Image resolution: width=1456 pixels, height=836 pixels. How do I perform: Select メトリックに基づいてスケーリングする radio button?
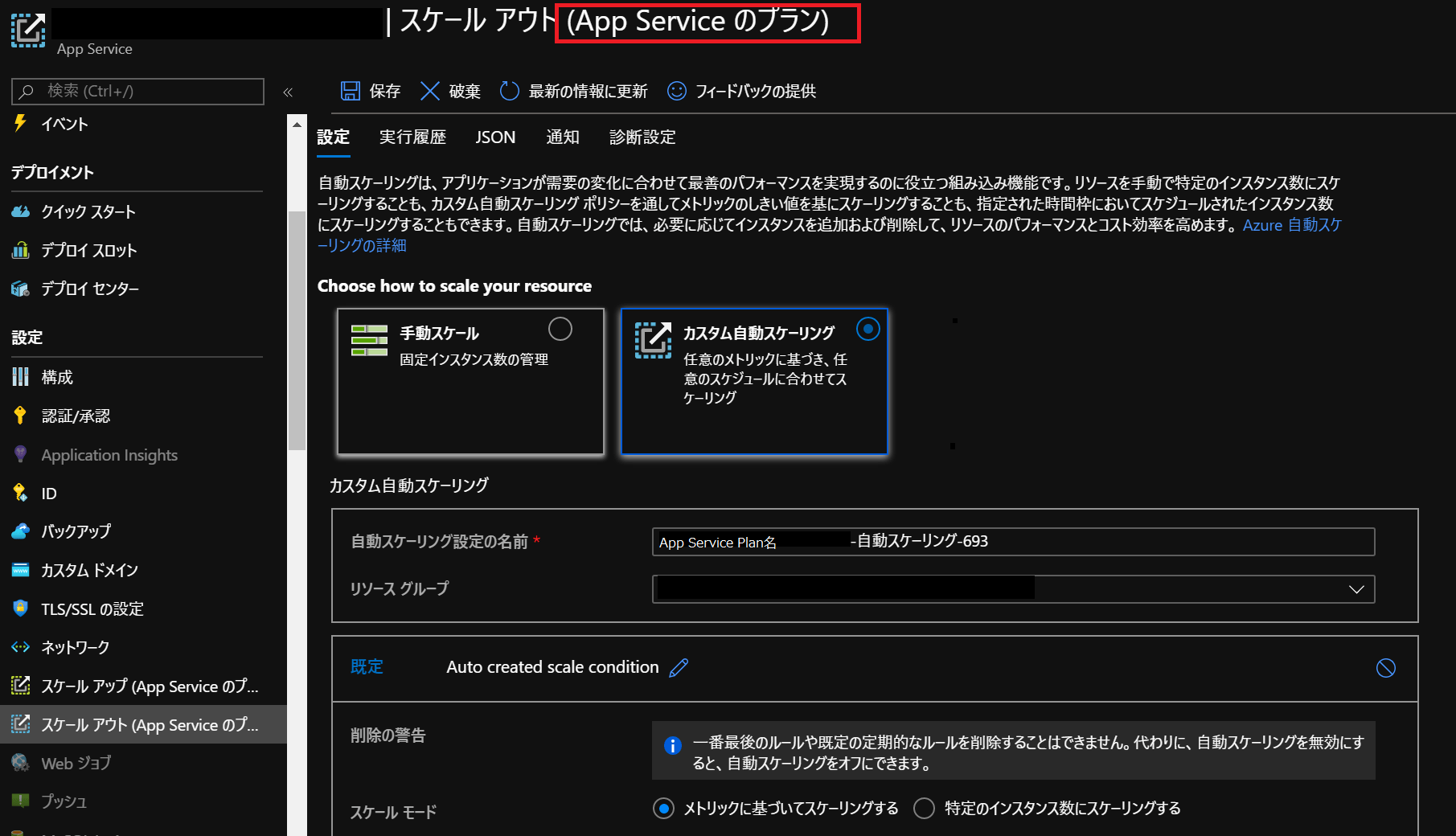(x=663, y=809)
